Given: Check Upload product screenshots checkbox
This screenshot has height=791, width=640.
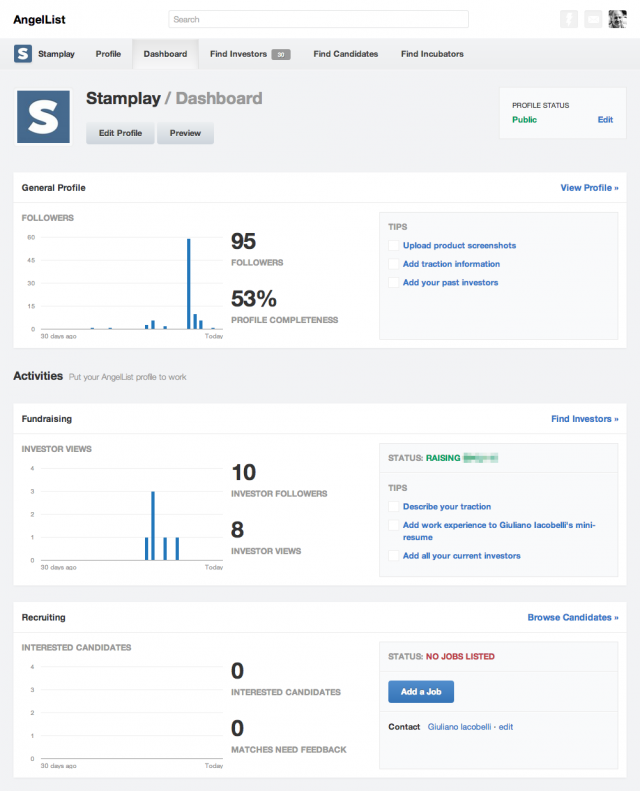Looking at the screenshot, I should point(393,246).
